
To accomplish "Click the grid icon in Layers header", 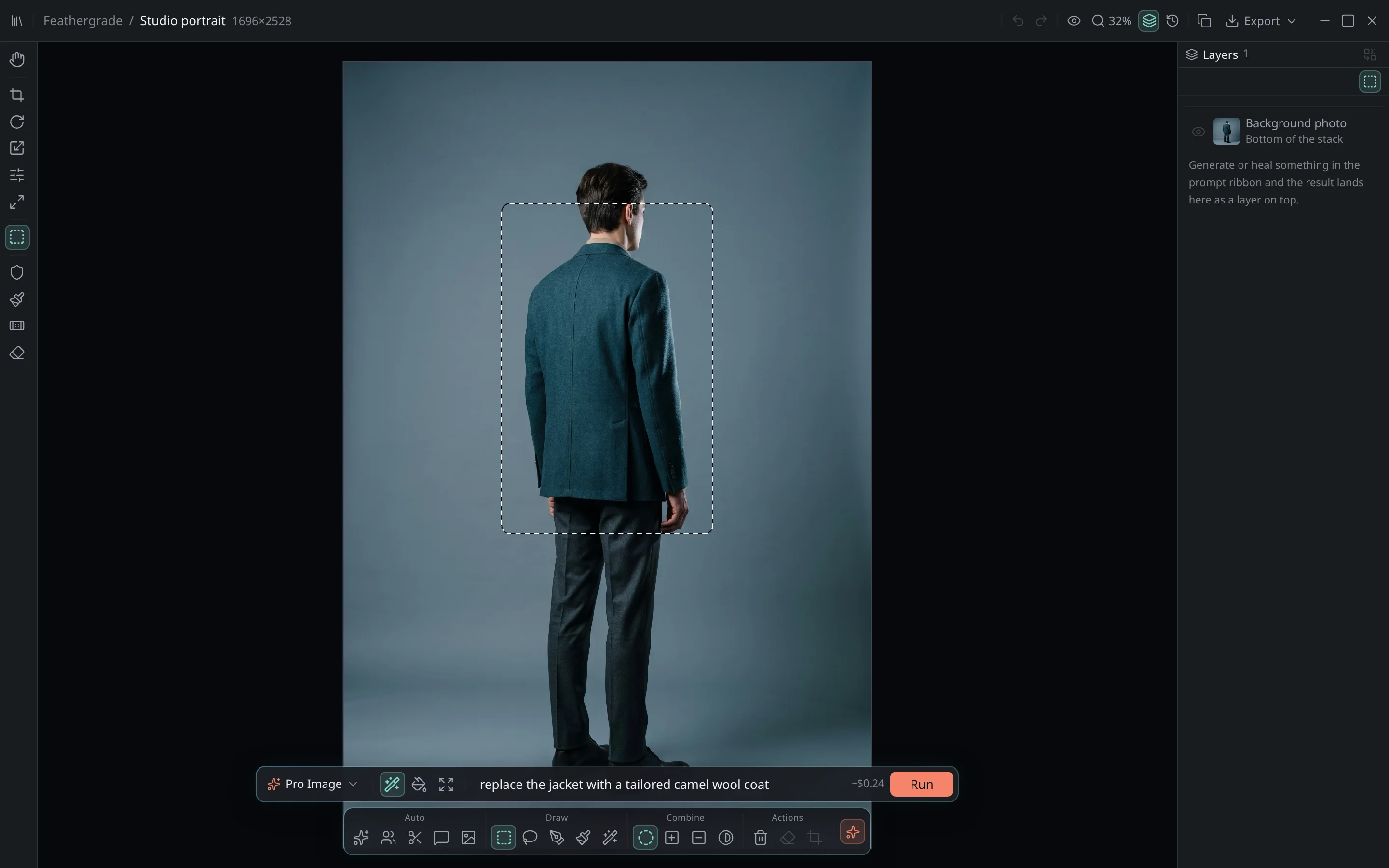I will coord(1370,54).
